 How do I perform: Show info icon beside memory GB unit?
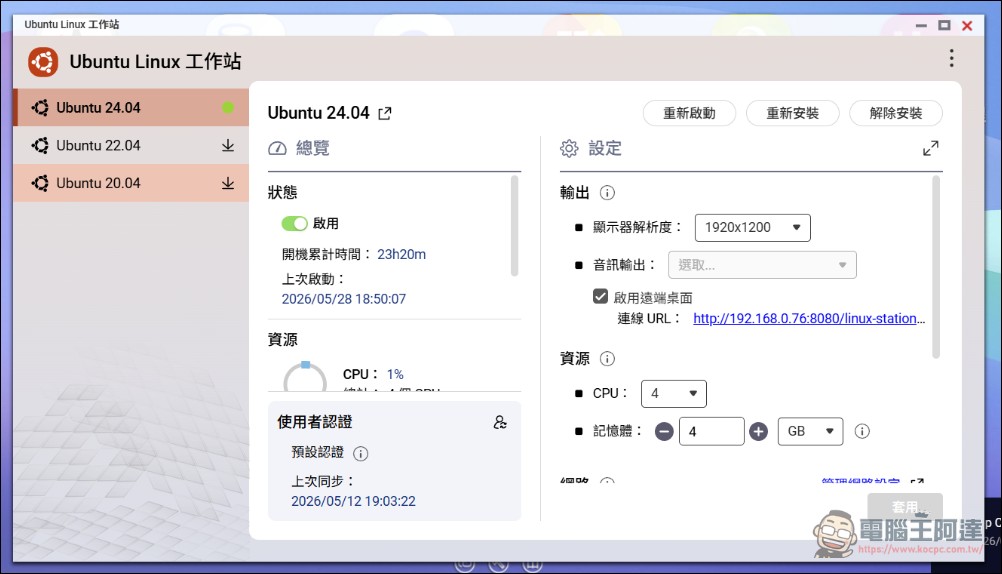pyautogui.click(x=862, y=431)
